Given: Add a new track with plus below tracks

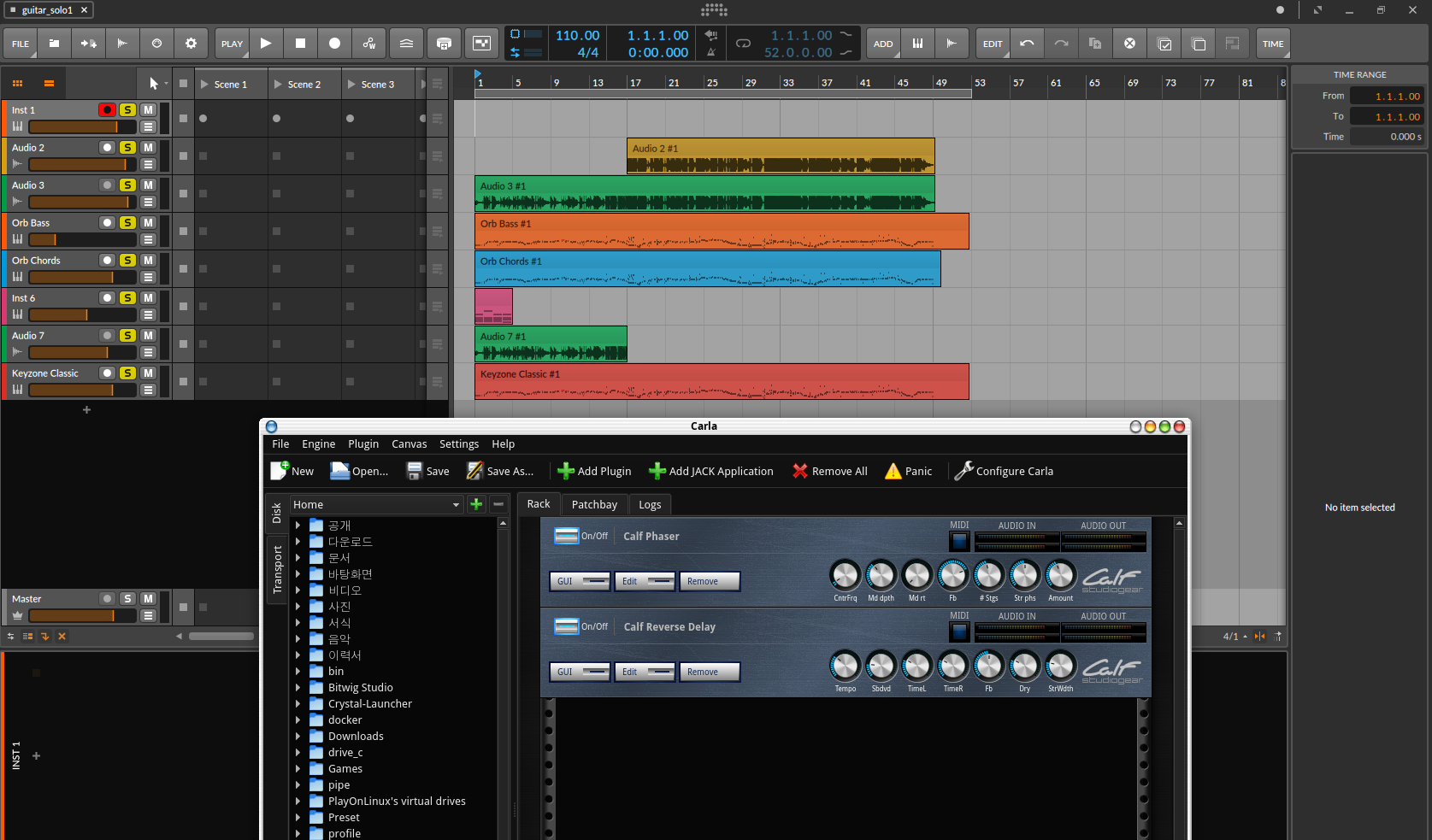Looking at the screenshot, I should (x=86, y=410).
